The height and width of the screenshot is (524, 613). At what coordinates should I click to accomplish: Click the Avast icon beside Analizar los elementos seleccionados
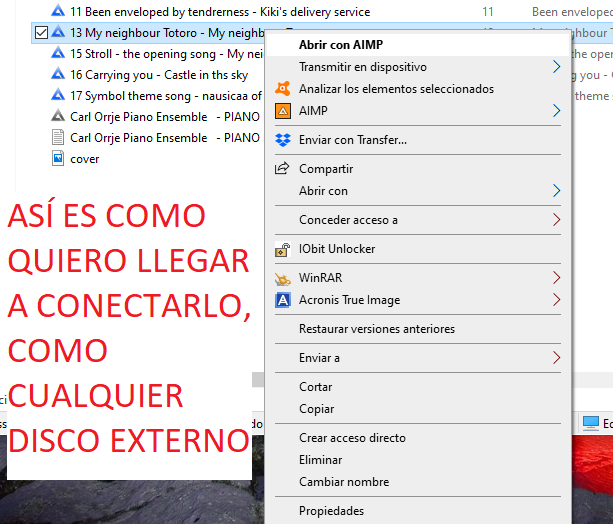click(x=282, y=89)
